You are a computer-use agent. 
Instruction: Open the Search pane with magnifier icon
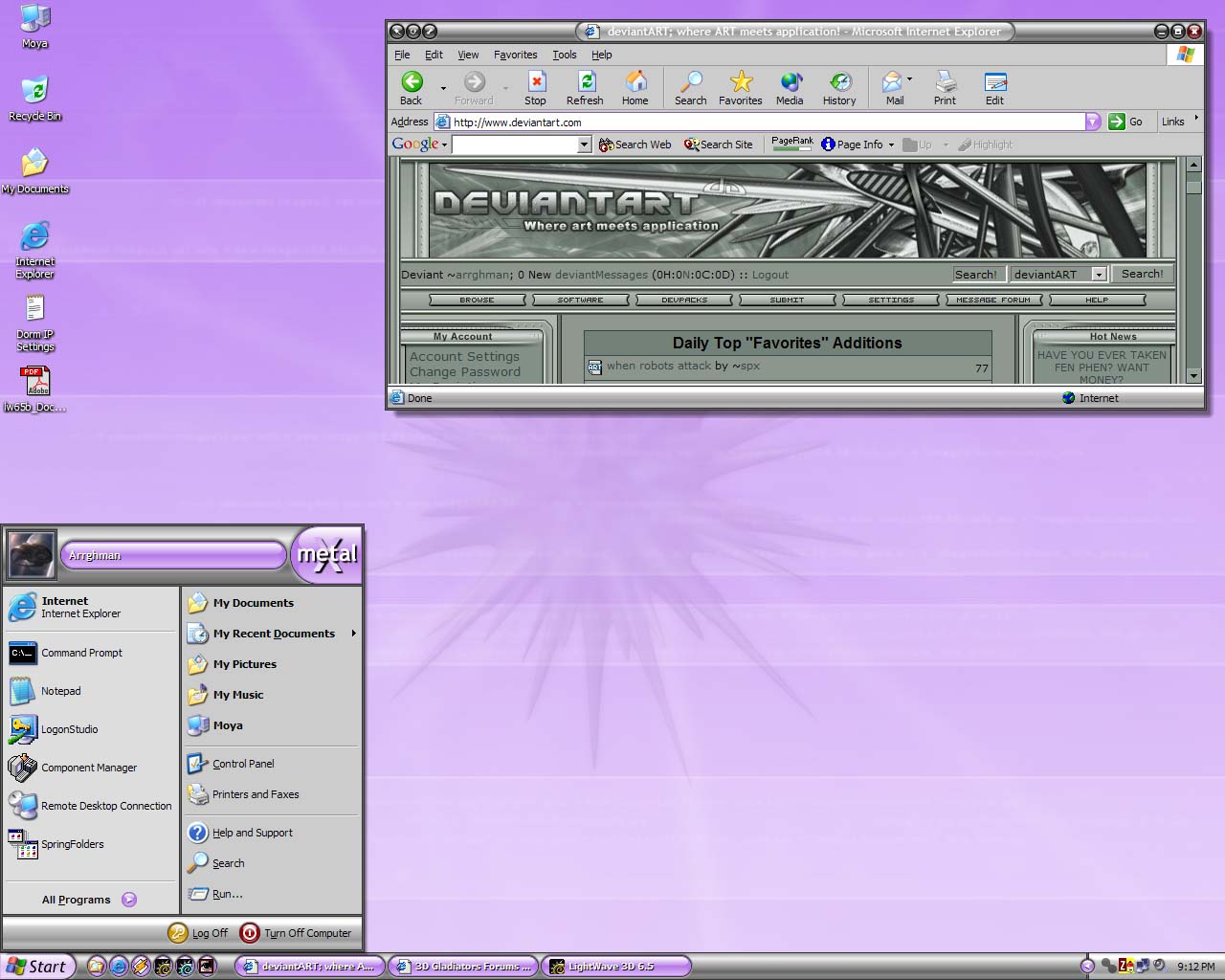click(690, 87)
